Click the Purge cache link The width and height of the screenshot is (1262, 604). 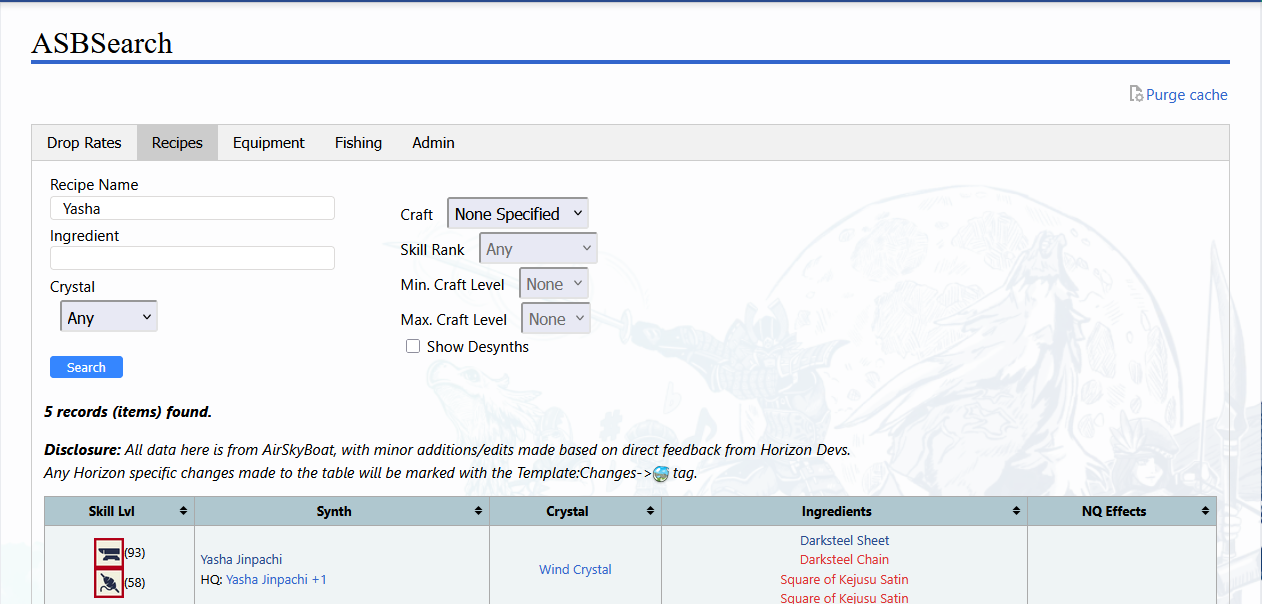pyautogui.click(x=1186, y=95)
